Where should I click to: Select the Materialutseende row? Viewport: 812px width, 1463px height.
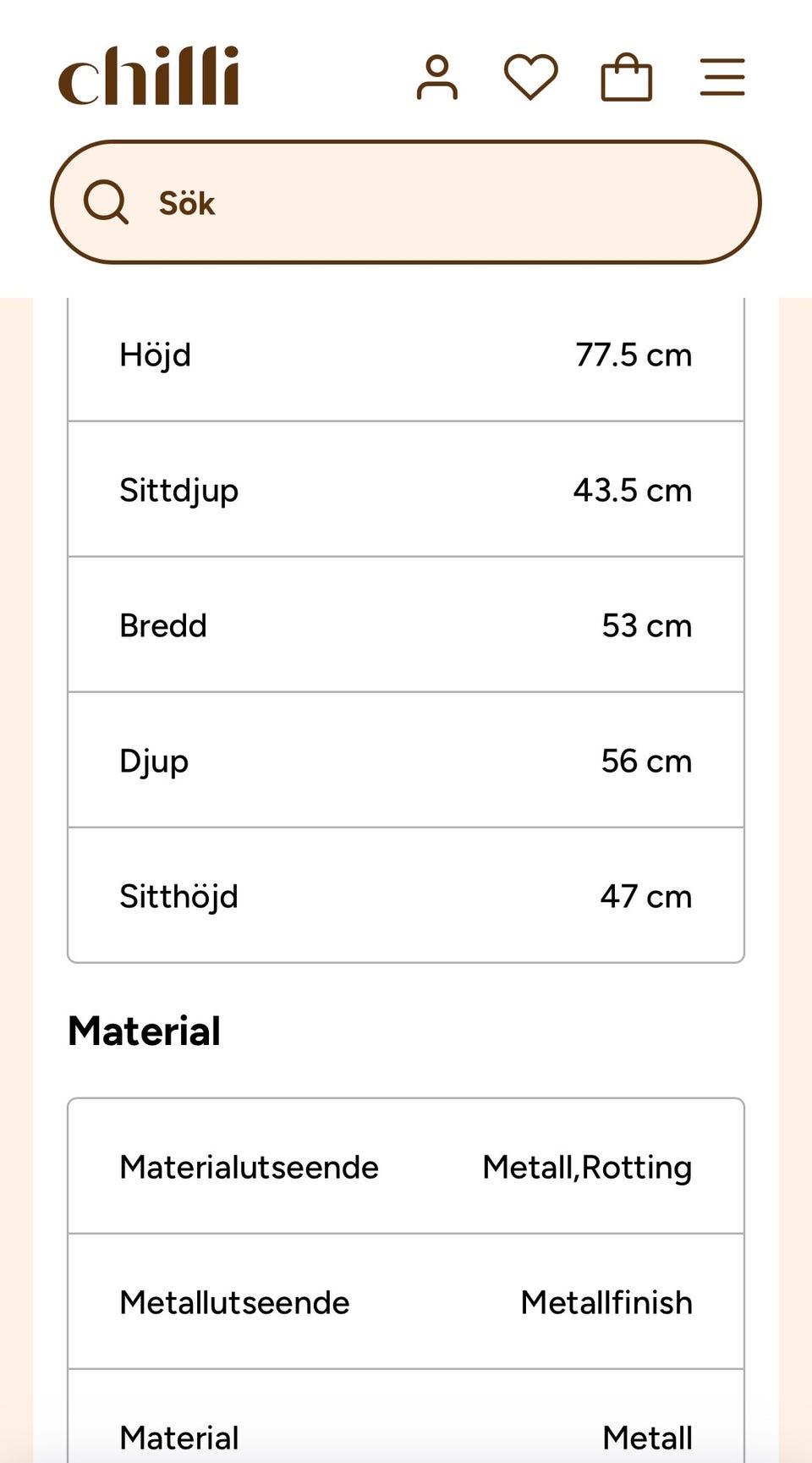(406, 1166)
